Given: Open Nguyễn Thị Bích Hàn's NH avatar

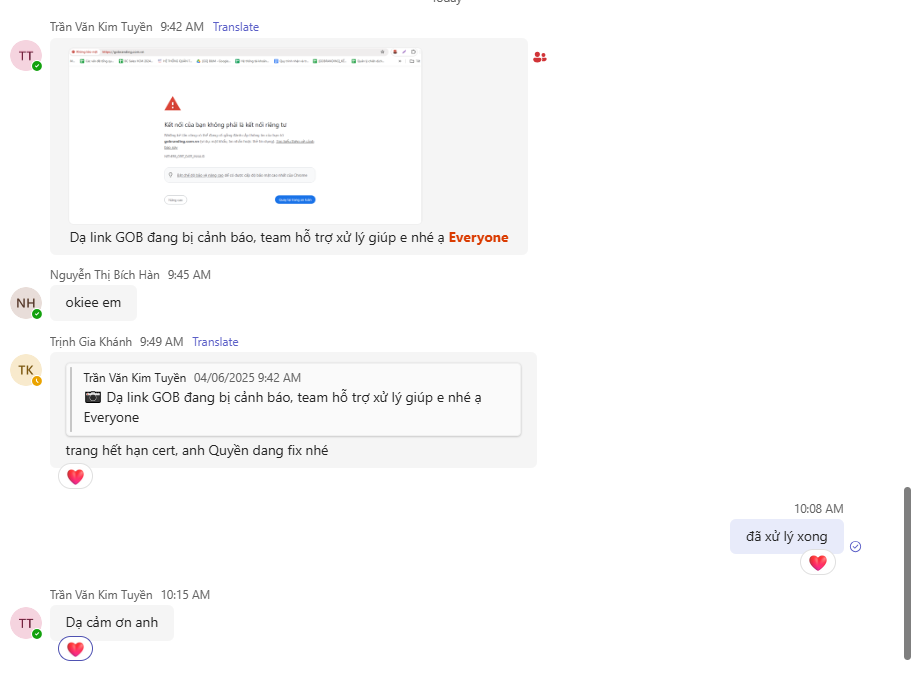Looking at the screenshot, I should tap(26, 303).
